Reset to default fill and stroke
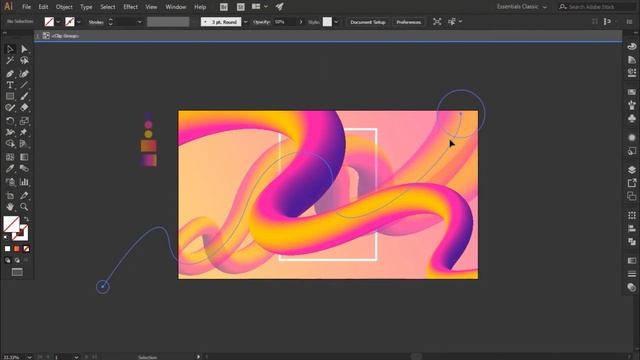This screenshot has width=640, height=360. 5,237
